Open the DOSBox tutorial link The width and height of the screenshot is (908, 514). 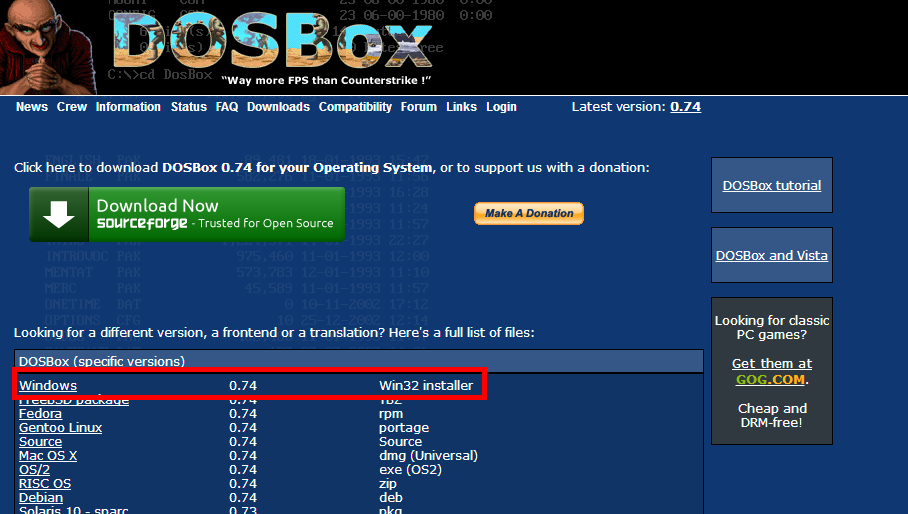(x=772, y=185)
